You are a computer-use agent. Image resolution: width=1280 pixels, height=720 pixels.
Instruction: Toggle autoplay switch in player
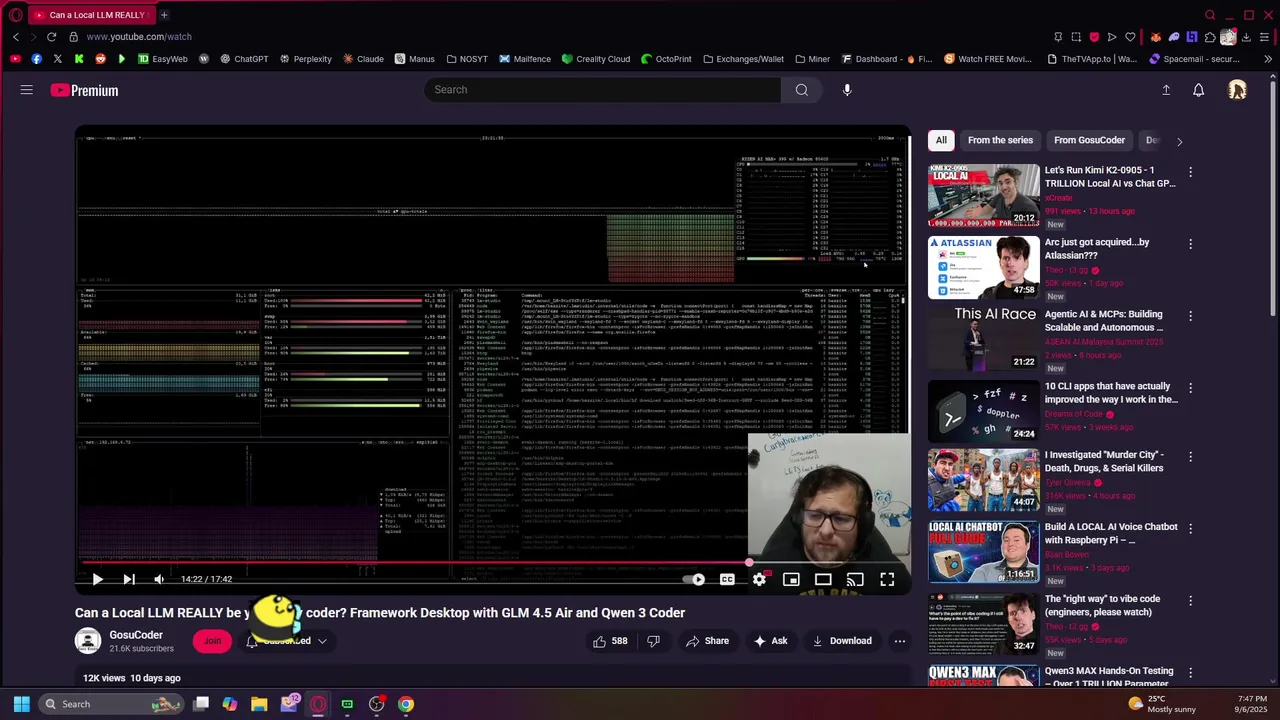point(694,579)
